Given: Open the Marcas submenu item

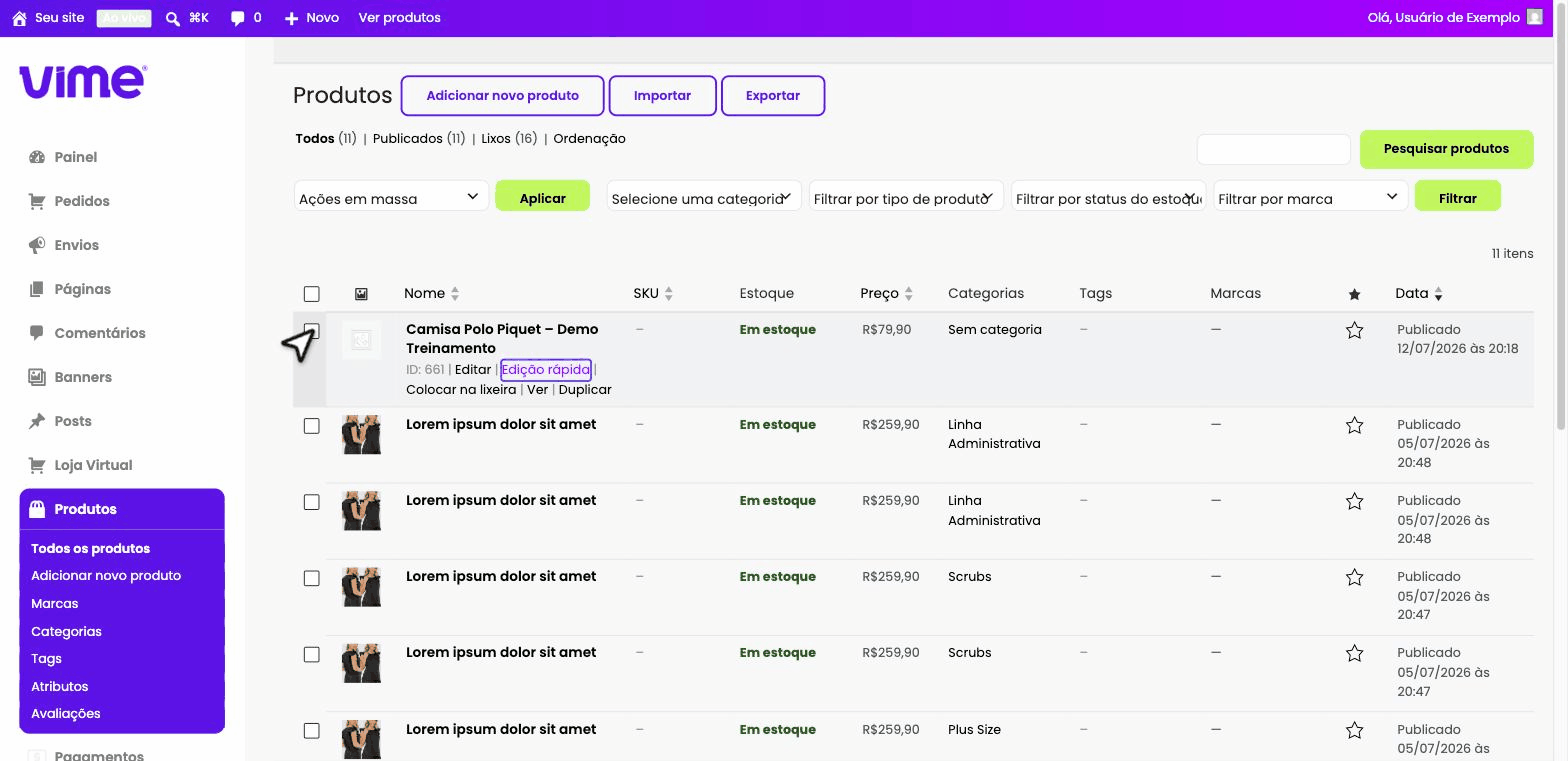Looking at the screenshot, I should coord(54,604).
